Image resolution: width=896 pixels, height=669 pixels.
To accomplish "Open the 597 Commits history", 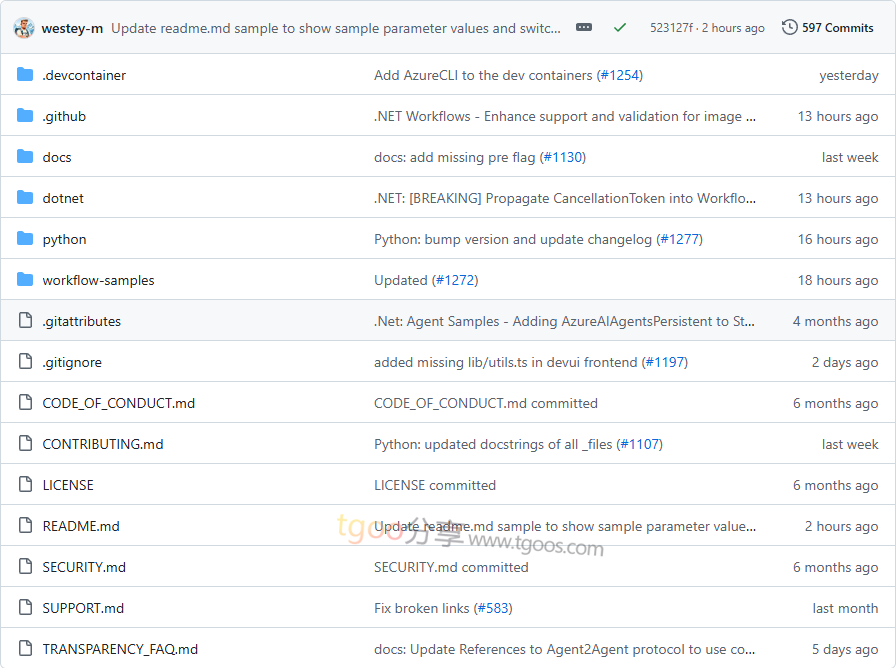I will (x=828, y=28).
